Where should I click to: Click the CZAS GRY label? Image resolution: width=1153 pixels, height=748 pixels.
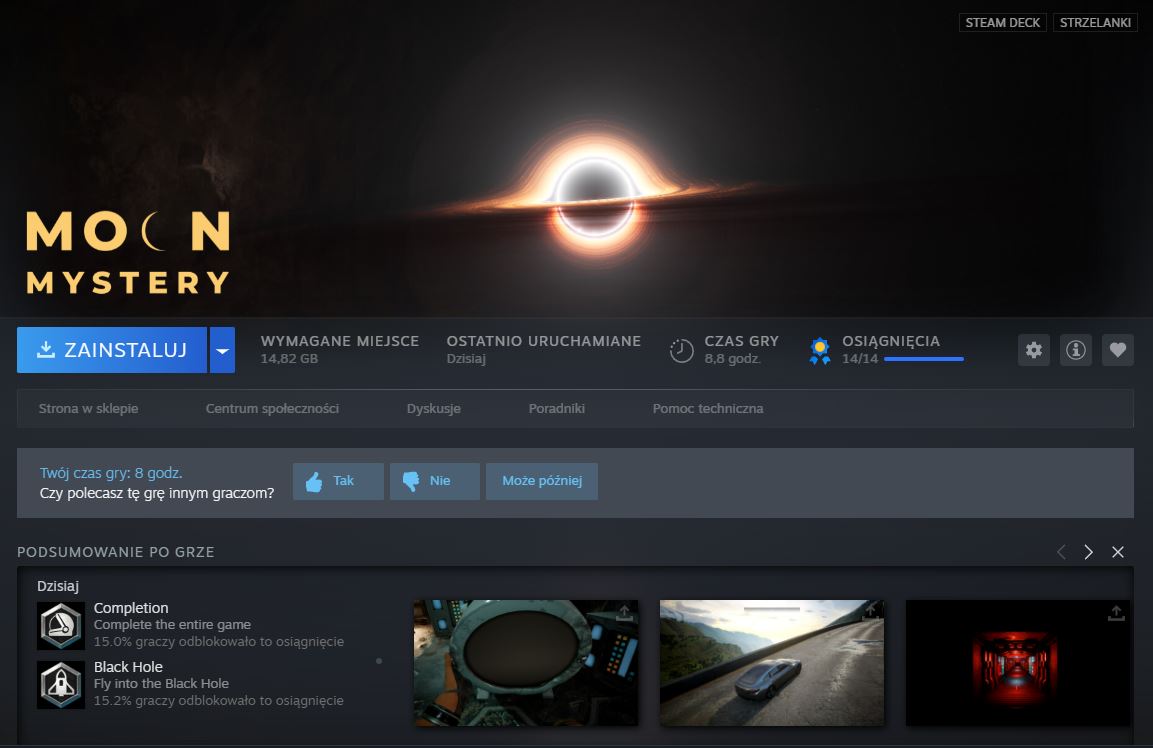click(x=741, y=341)
